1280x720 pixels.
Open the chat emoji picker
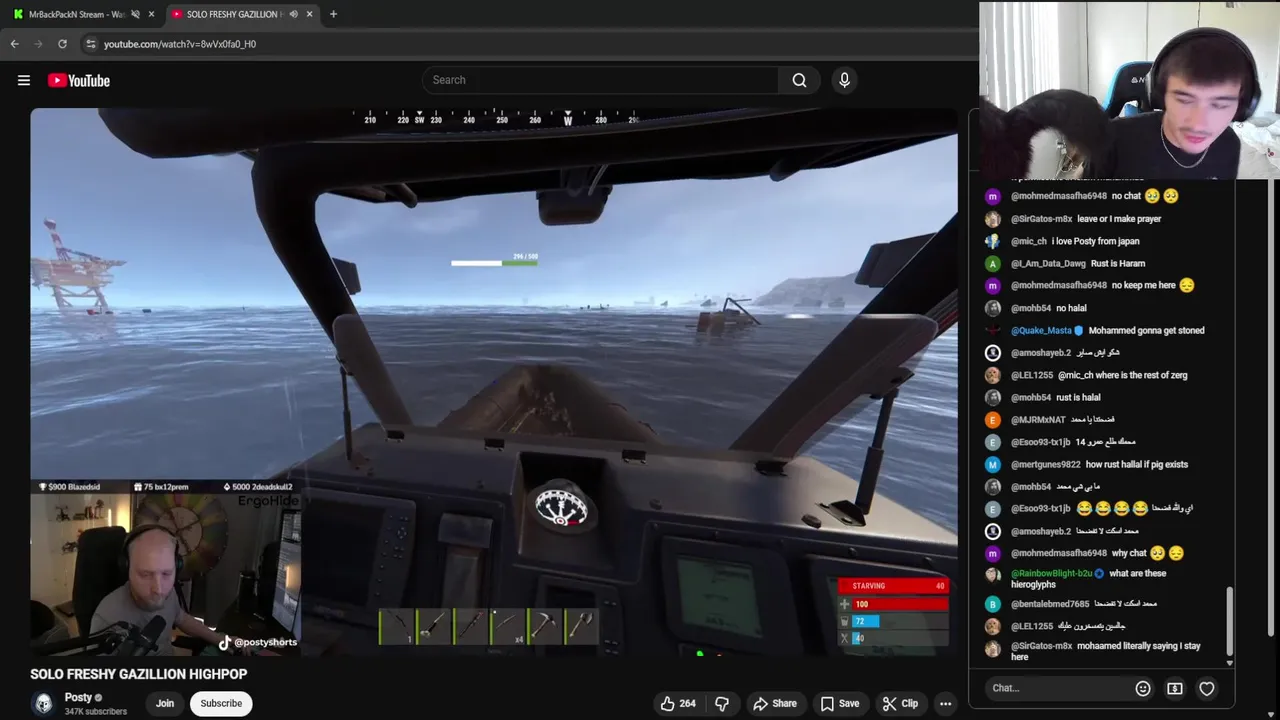pyautogui.click(x=1143, y=688)
